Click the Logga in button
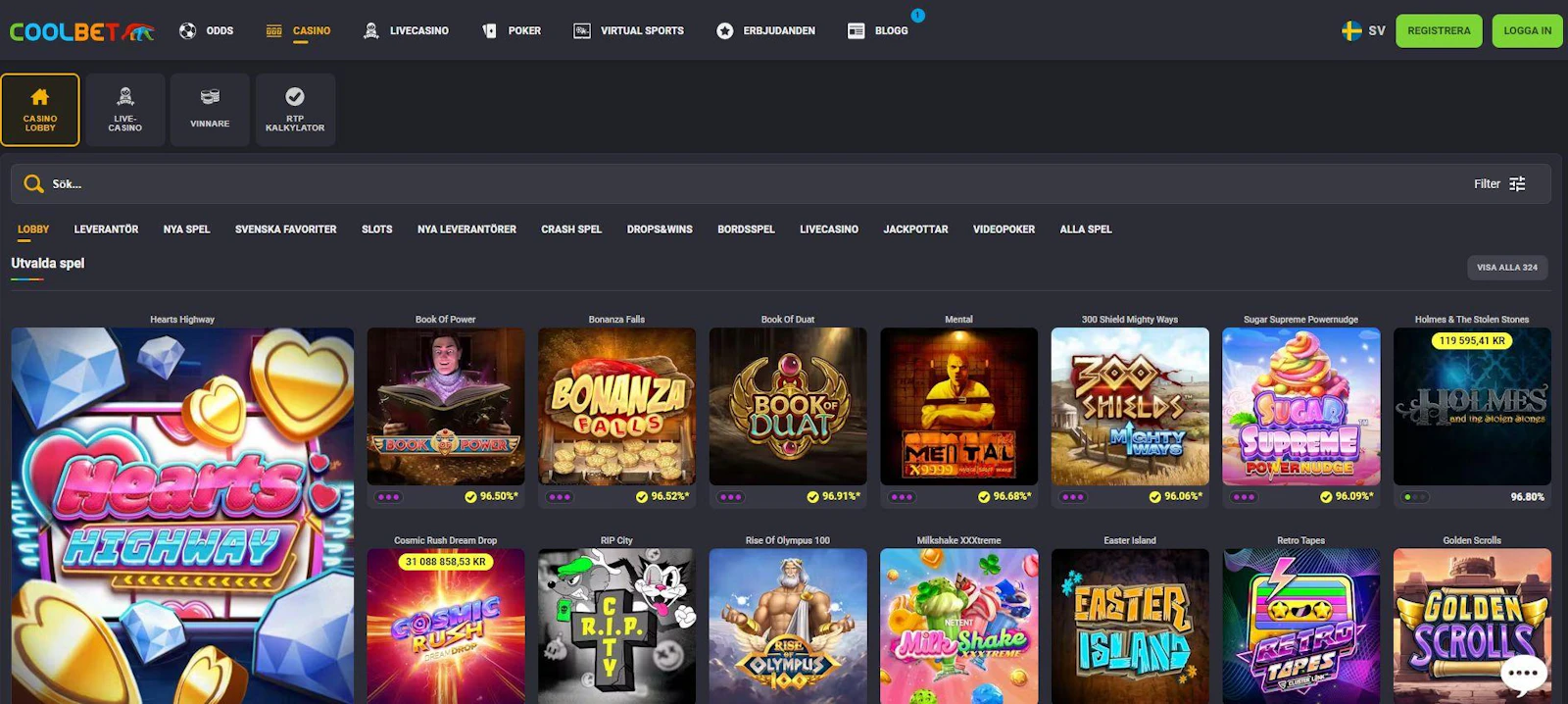 pyautogui.click(x=1528, y=30)
